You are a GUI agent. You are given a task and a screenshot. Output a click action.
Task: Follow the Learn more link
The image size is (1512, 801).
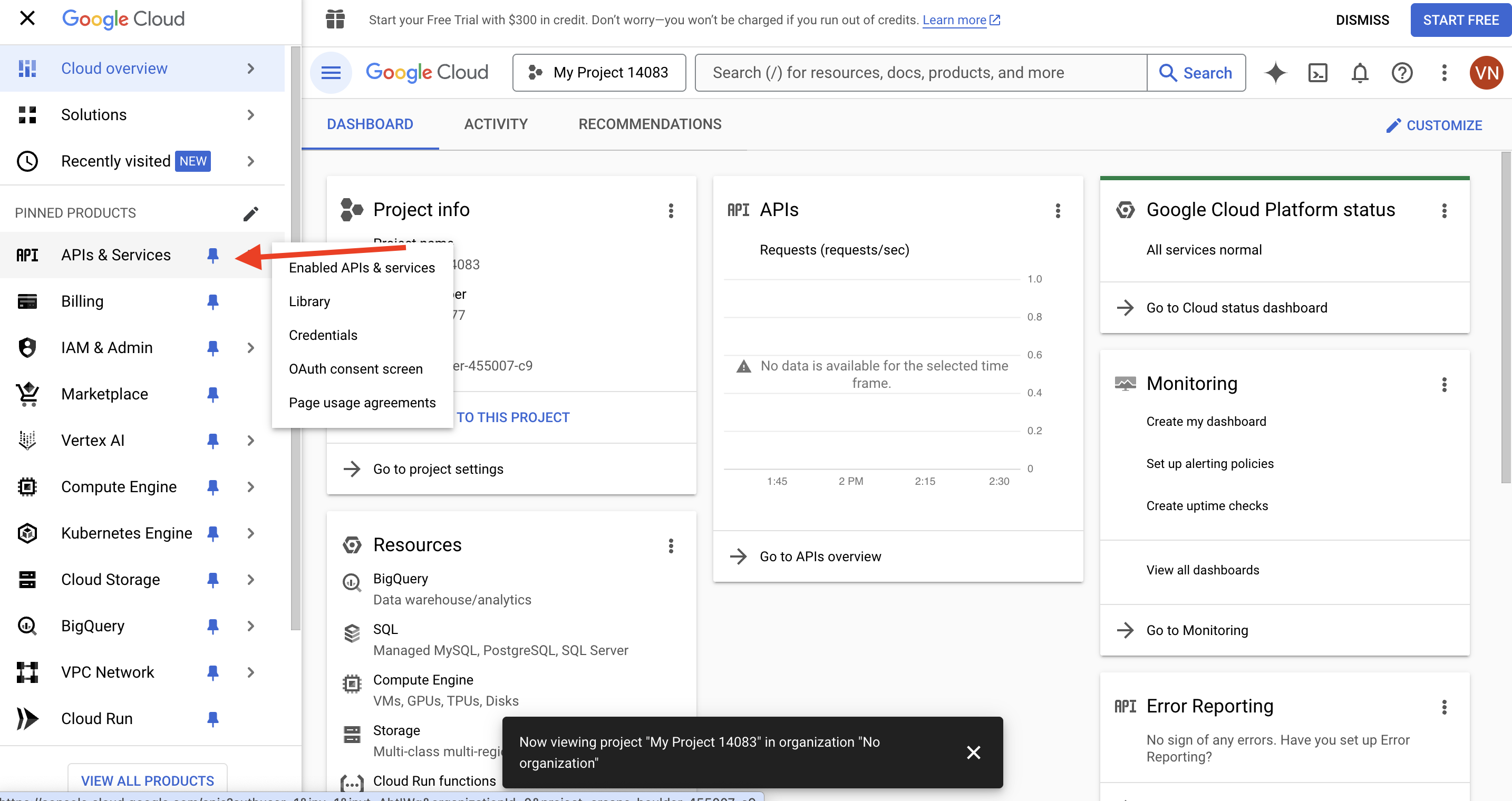point(961,20)
